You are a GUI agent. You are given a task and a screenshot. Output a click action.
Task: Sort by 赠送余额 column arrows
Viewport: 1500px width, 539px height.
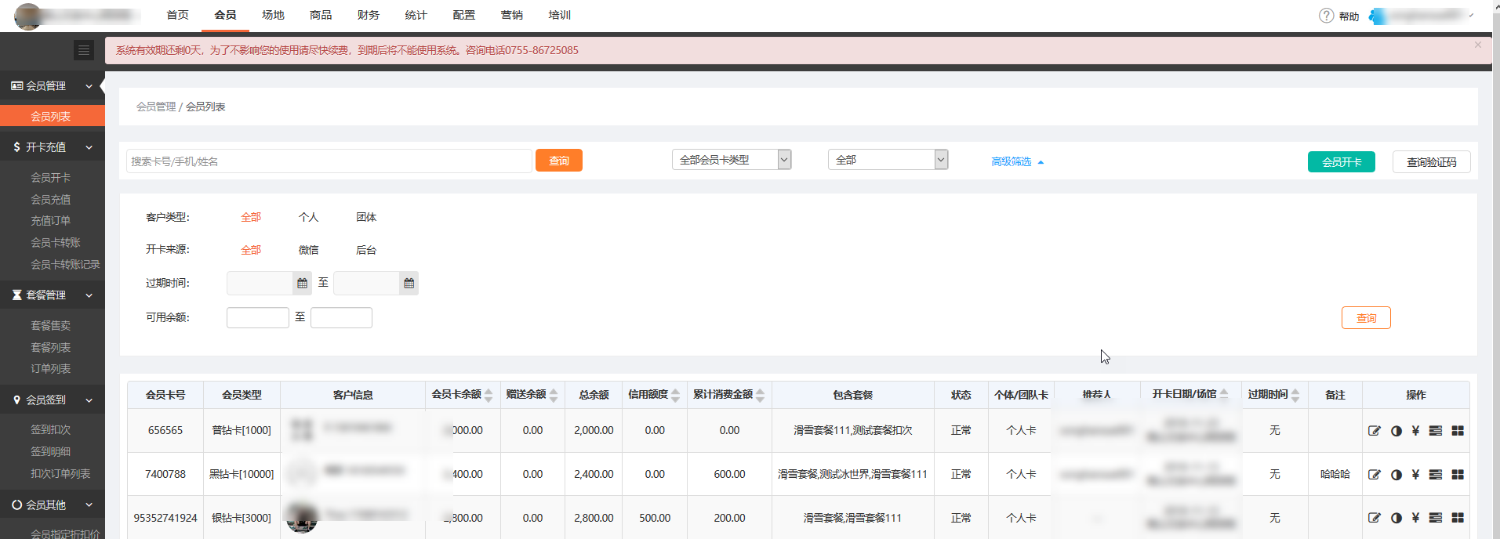(x=553, y=395)
